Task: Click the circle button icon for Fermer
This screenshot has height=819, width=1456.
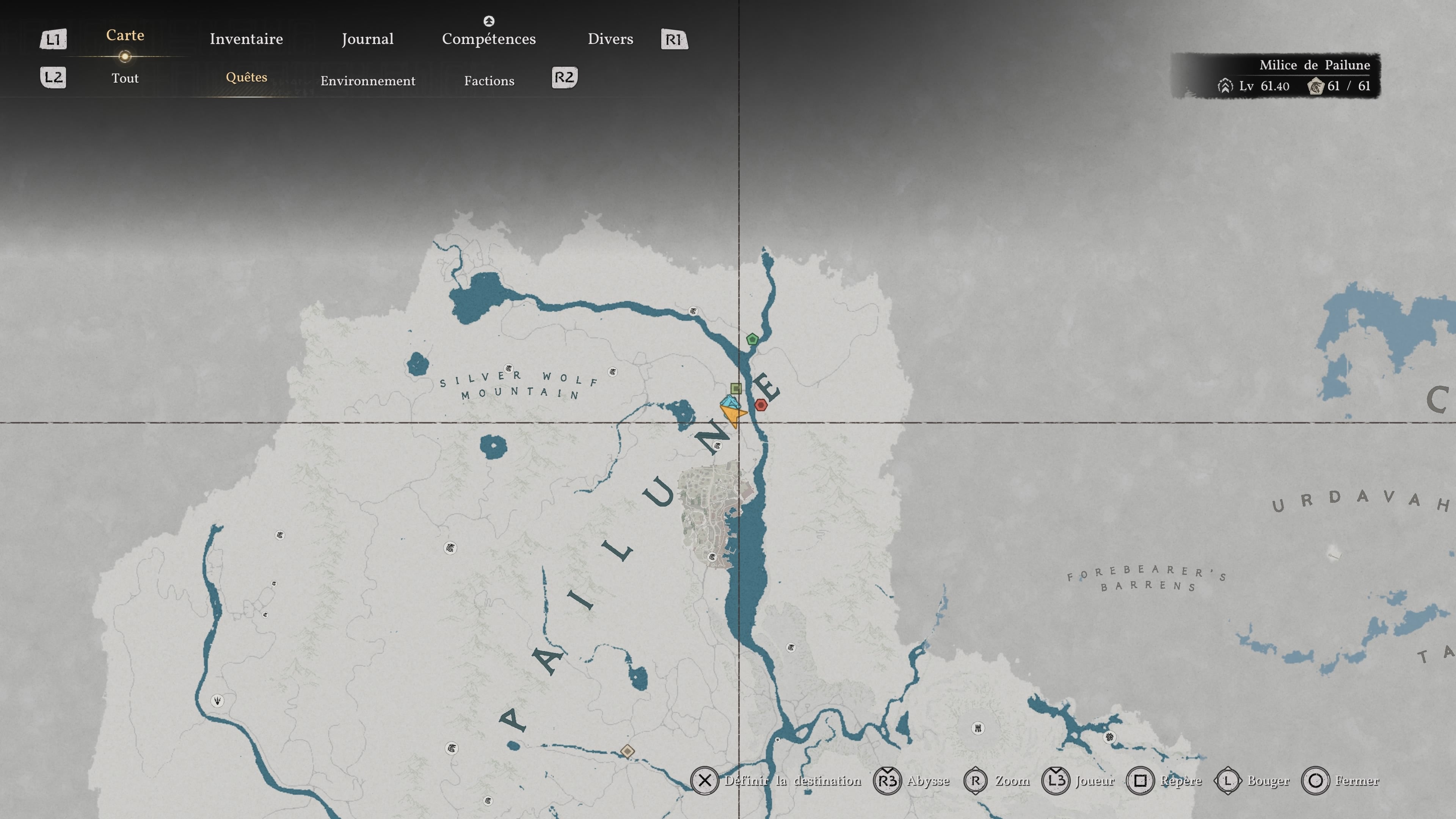Action: point(1315,781)
